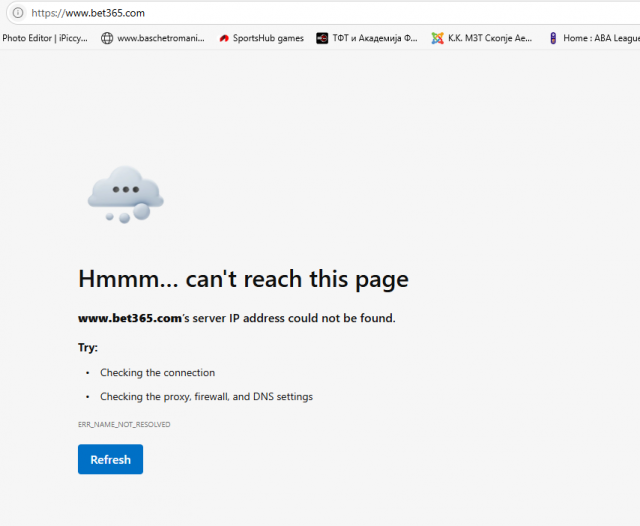
Task: Open the Photo Editor iPiccy bookmark
Action: click(x=45, y=38)
